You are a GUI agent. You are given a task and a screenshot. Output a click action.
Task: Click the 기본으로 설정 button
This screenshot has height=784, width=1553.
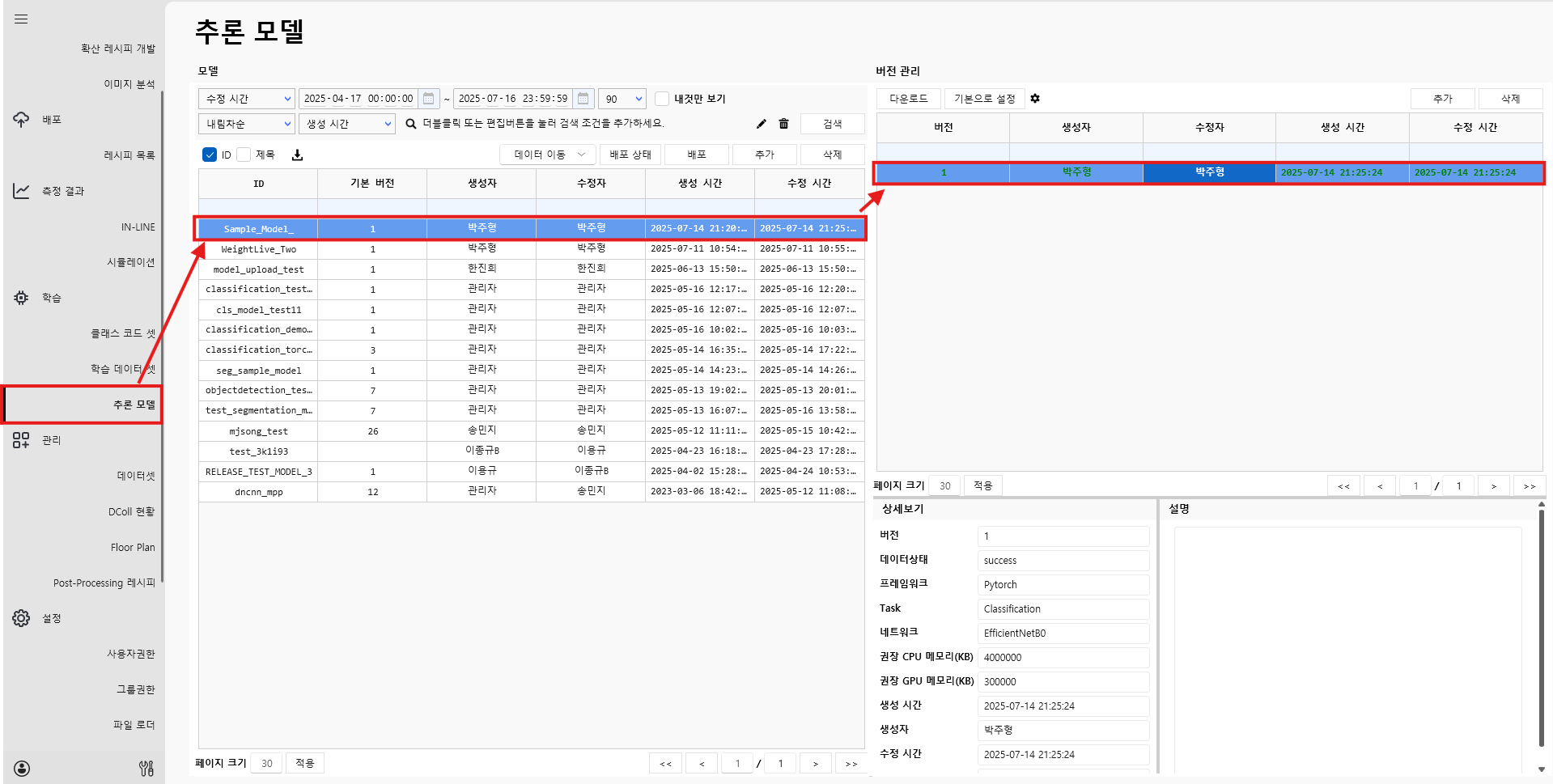[984, 99]
